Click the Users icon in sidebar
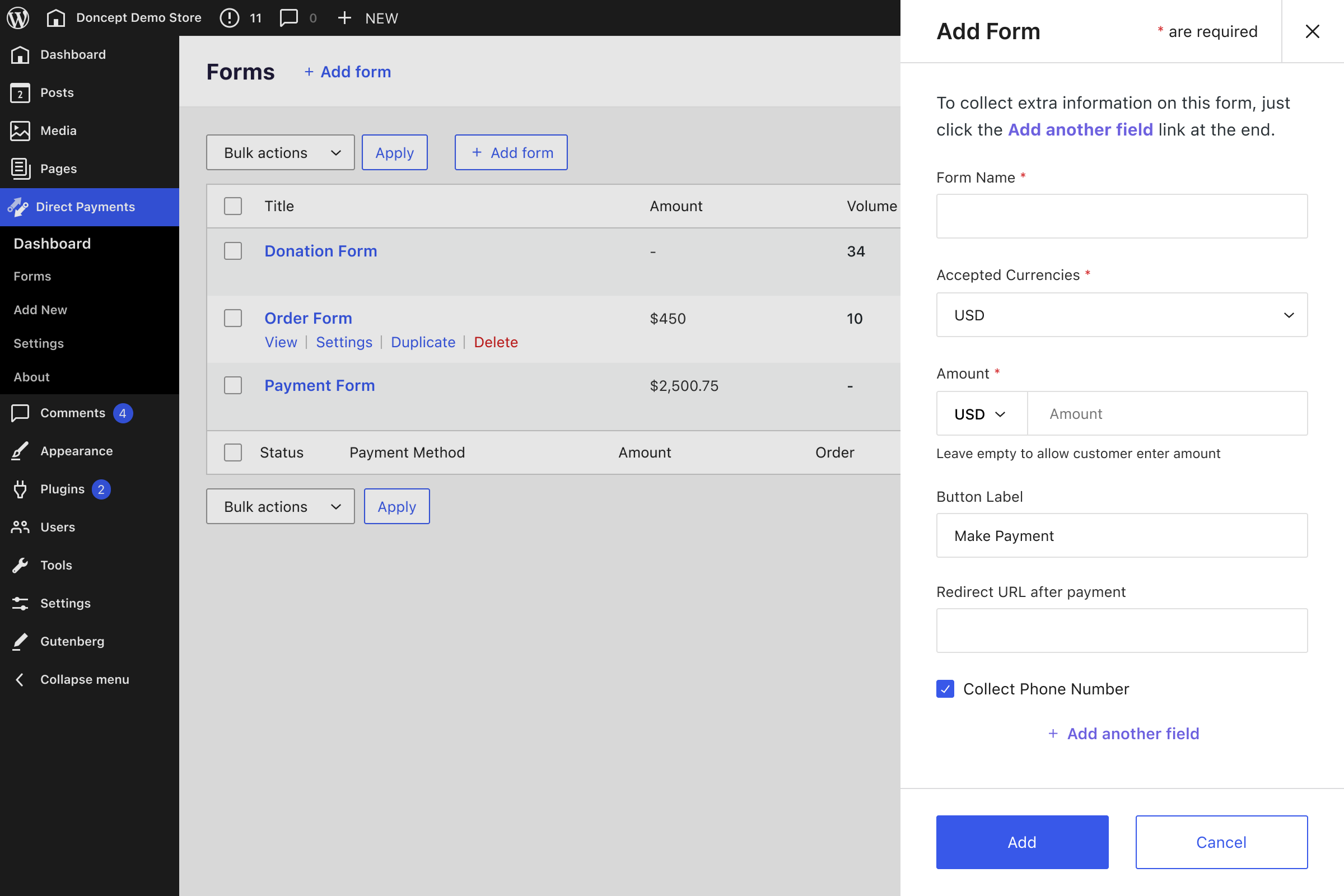This screenshot has height=896, width=1344. [x=20, y=527]
